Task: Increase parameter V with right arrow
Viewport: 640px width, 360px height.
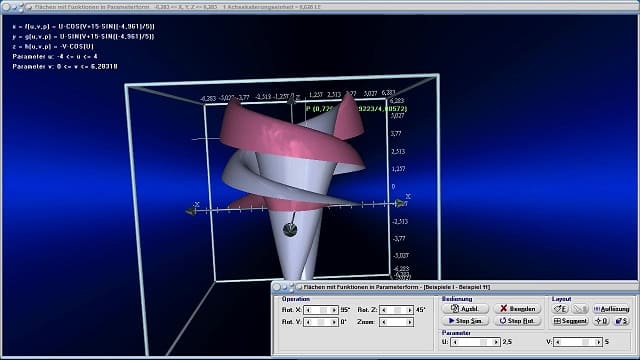Action: coord(598,342)
